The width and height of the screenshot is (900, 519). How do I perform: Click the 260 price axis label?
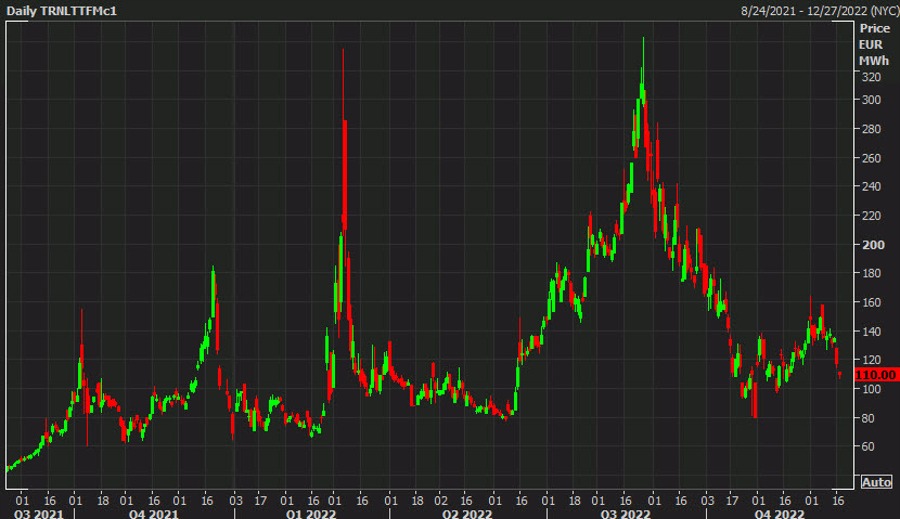[870, 158]
